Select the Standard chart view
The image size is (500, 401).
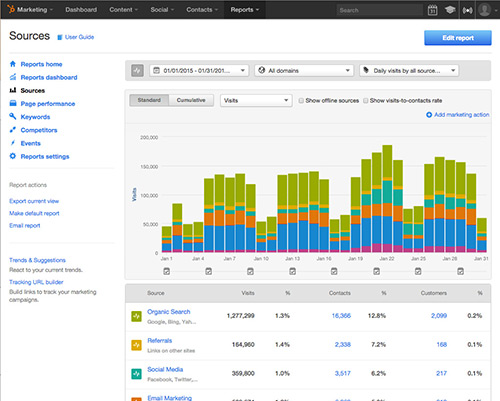click(149, 100)
